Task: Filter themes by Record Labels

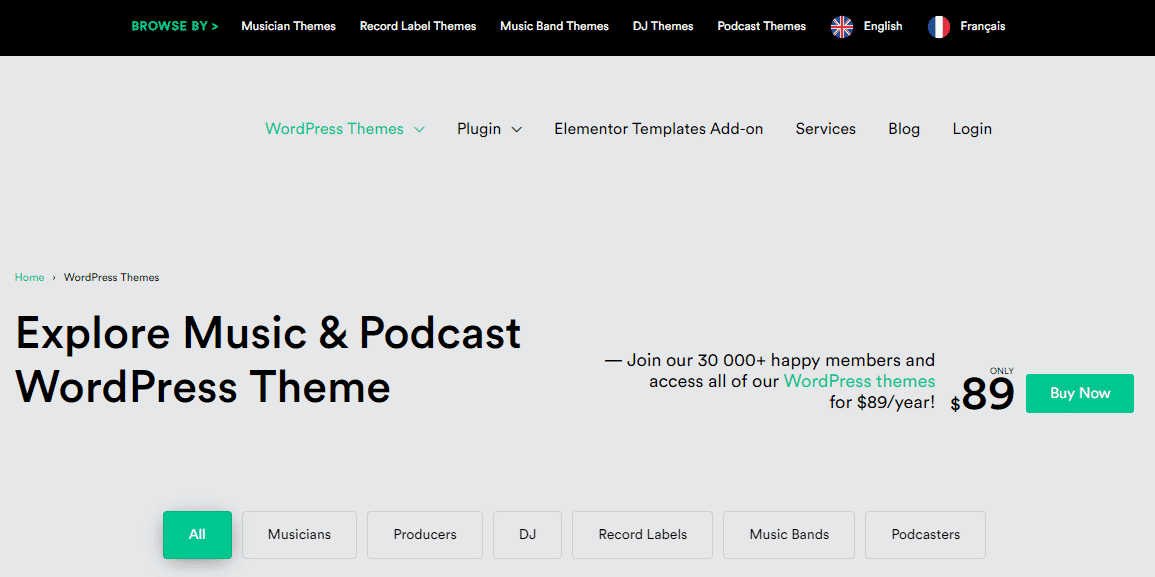Action: click(x=642, y=535)
